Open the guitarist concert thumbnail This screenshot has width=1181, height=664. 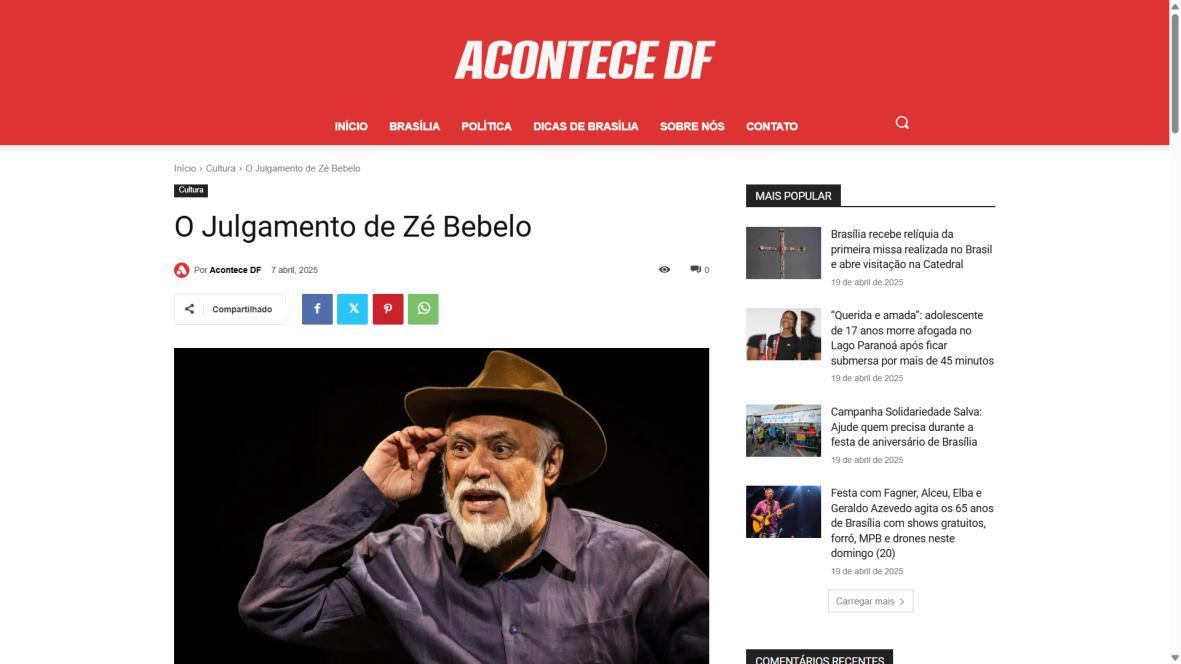[783, 512]
